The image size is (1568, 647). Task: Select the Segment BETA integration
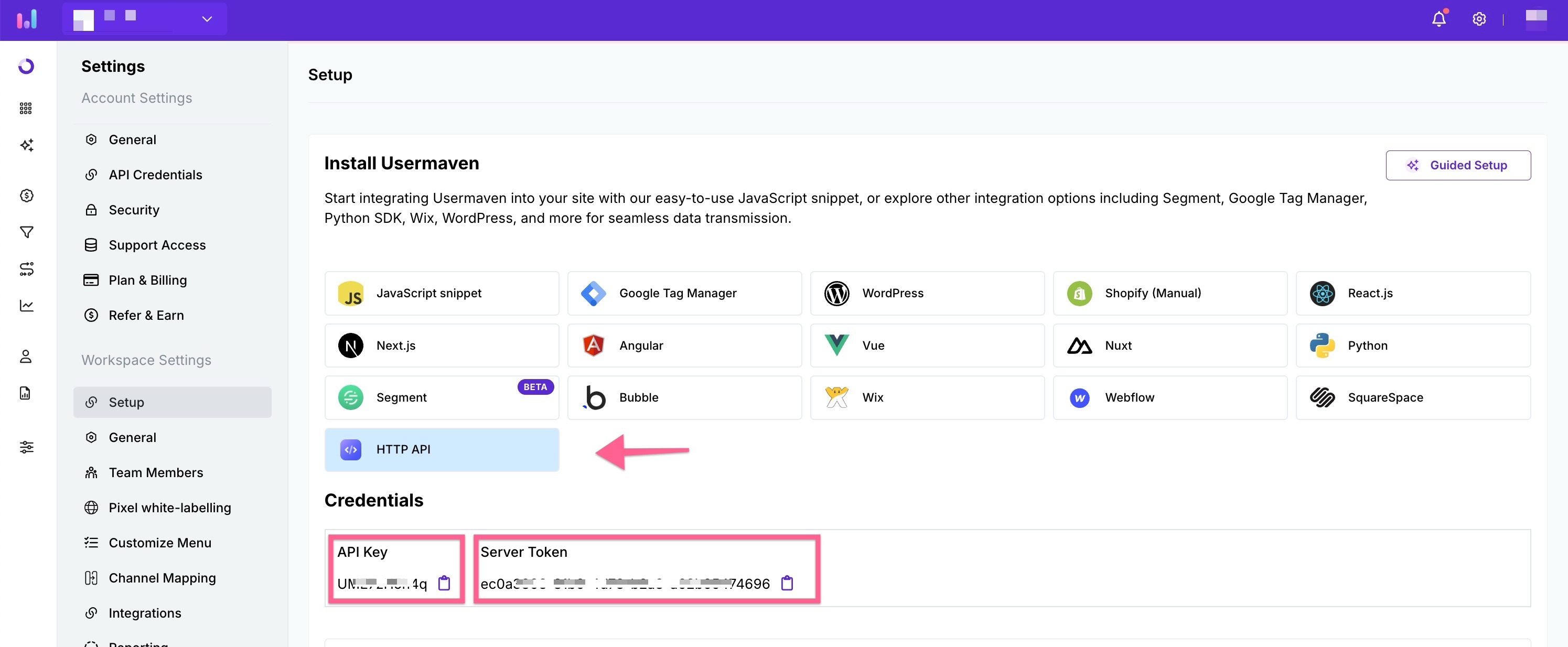[x=442, y=397]
